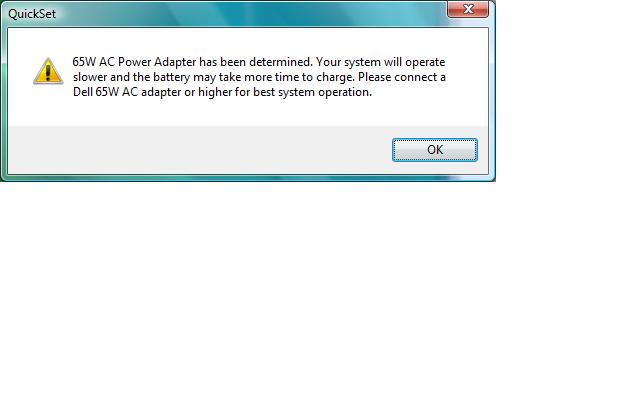Click the words "to charge" in the message
The height and width of the screenshot is (400, 640).
(328, 77)
